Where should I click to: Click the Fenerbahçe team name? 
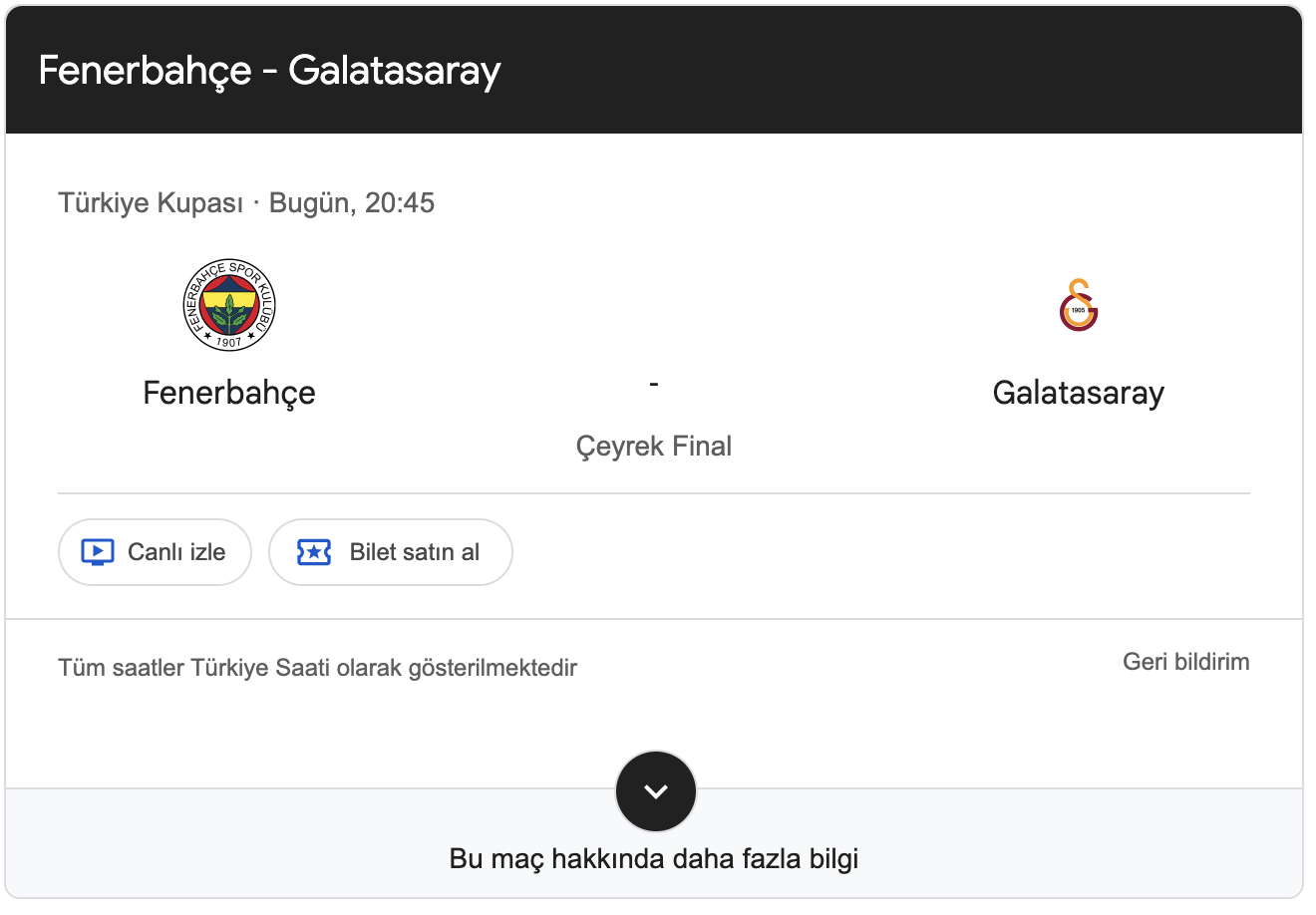(x=229, y=393)
